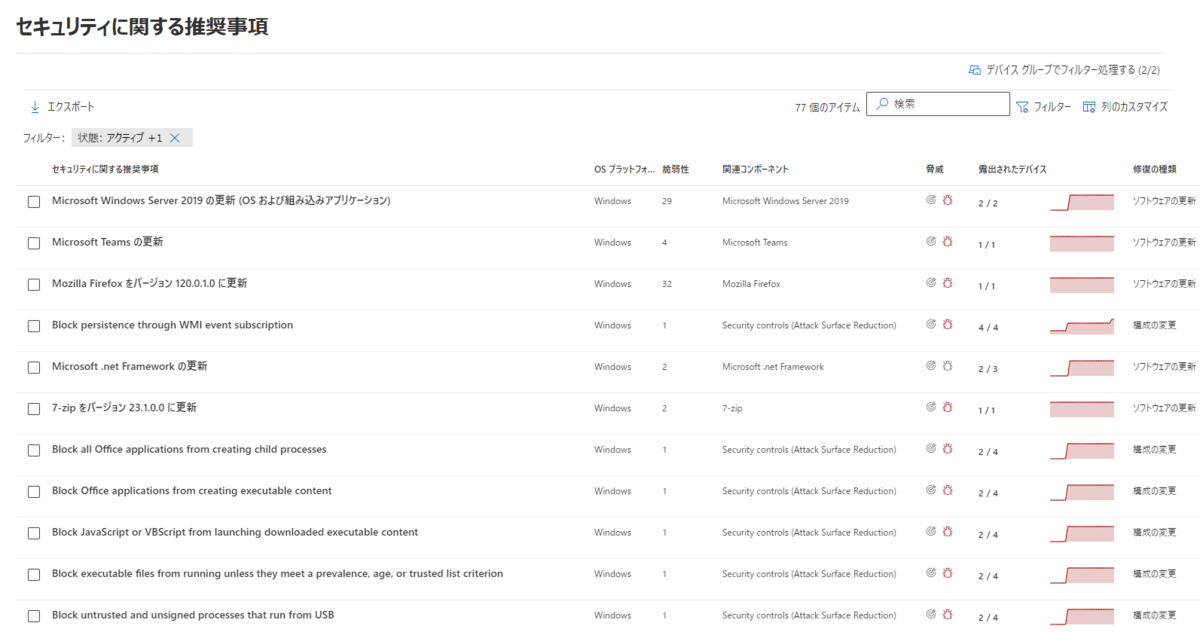Viewport: 1200px width, 632px height.
Task: Click the 4 / 4 exposed devices value
Action: pos(987,327)
